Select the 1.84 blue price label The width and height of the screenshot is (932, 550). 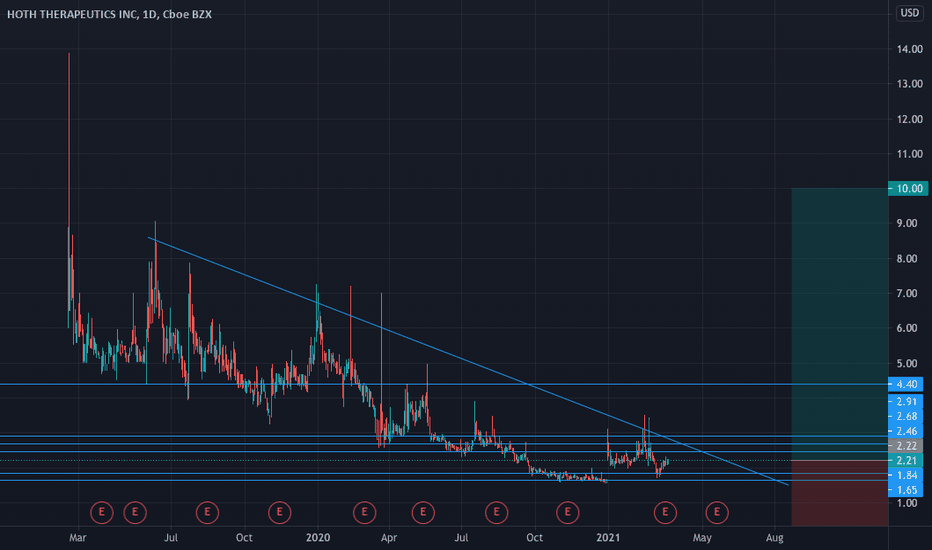click(x=905, y=475)
